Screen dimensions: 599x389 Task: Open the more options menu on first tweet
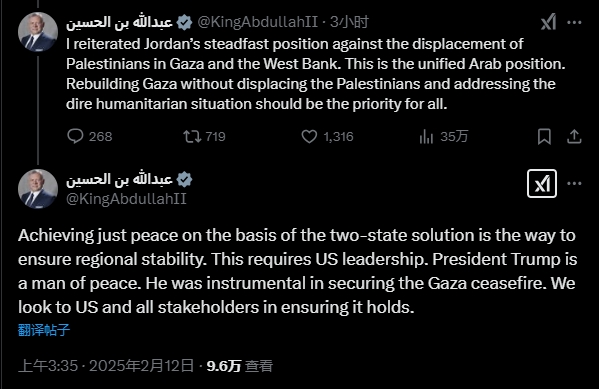tap(574, 23)
